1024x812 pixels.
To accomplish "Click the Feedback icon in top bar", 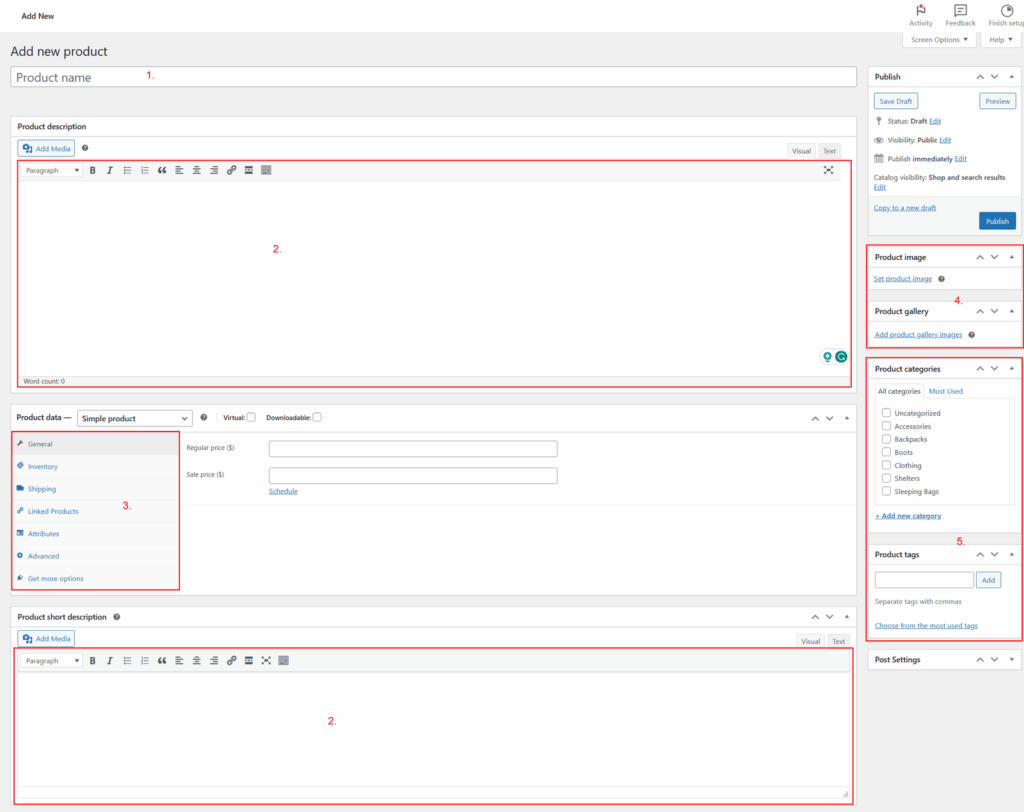I will tap(960, 11).
